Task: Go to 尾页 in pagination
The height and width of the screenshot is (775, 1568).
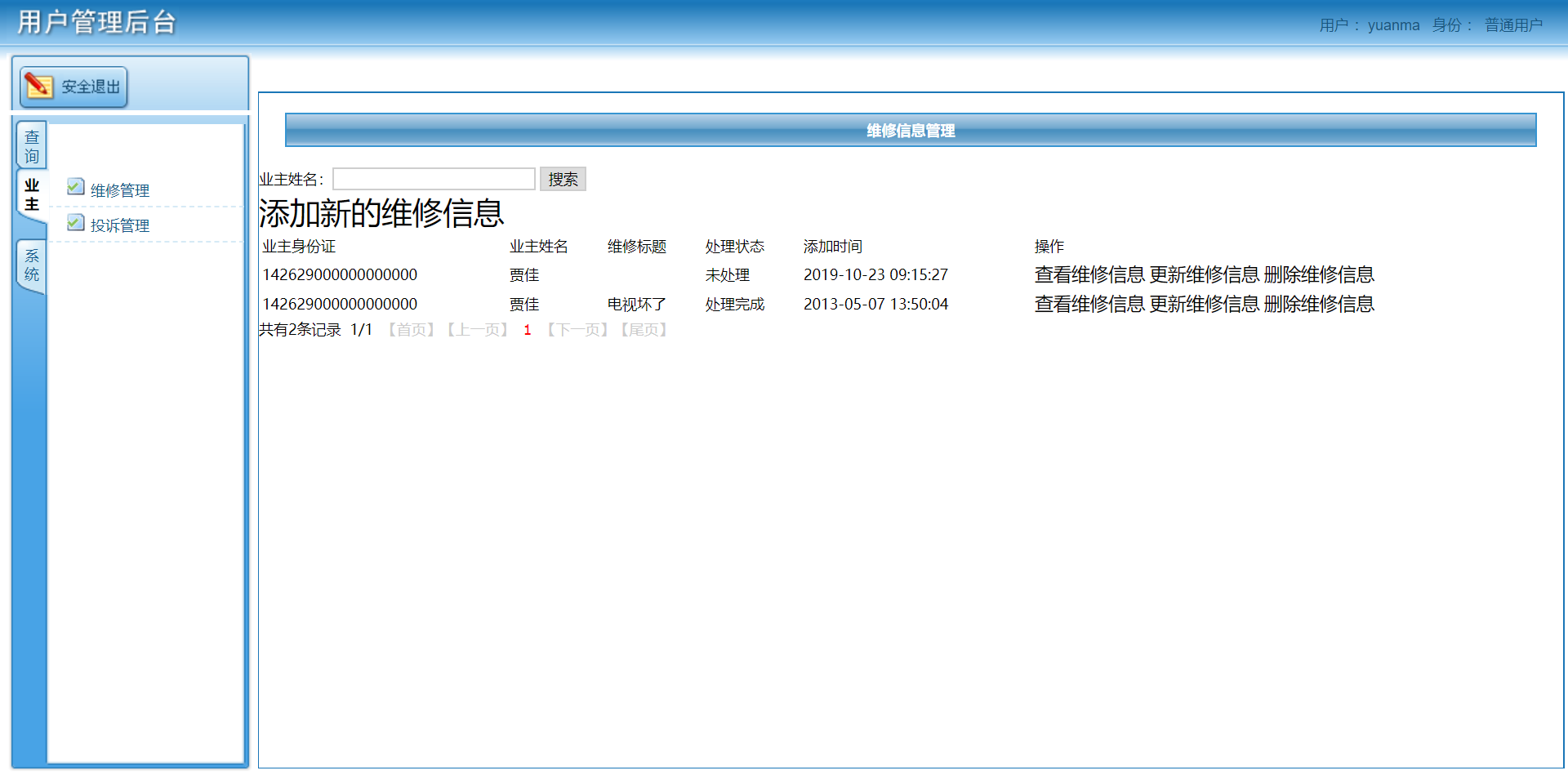Action: click(x=644, y=329)
